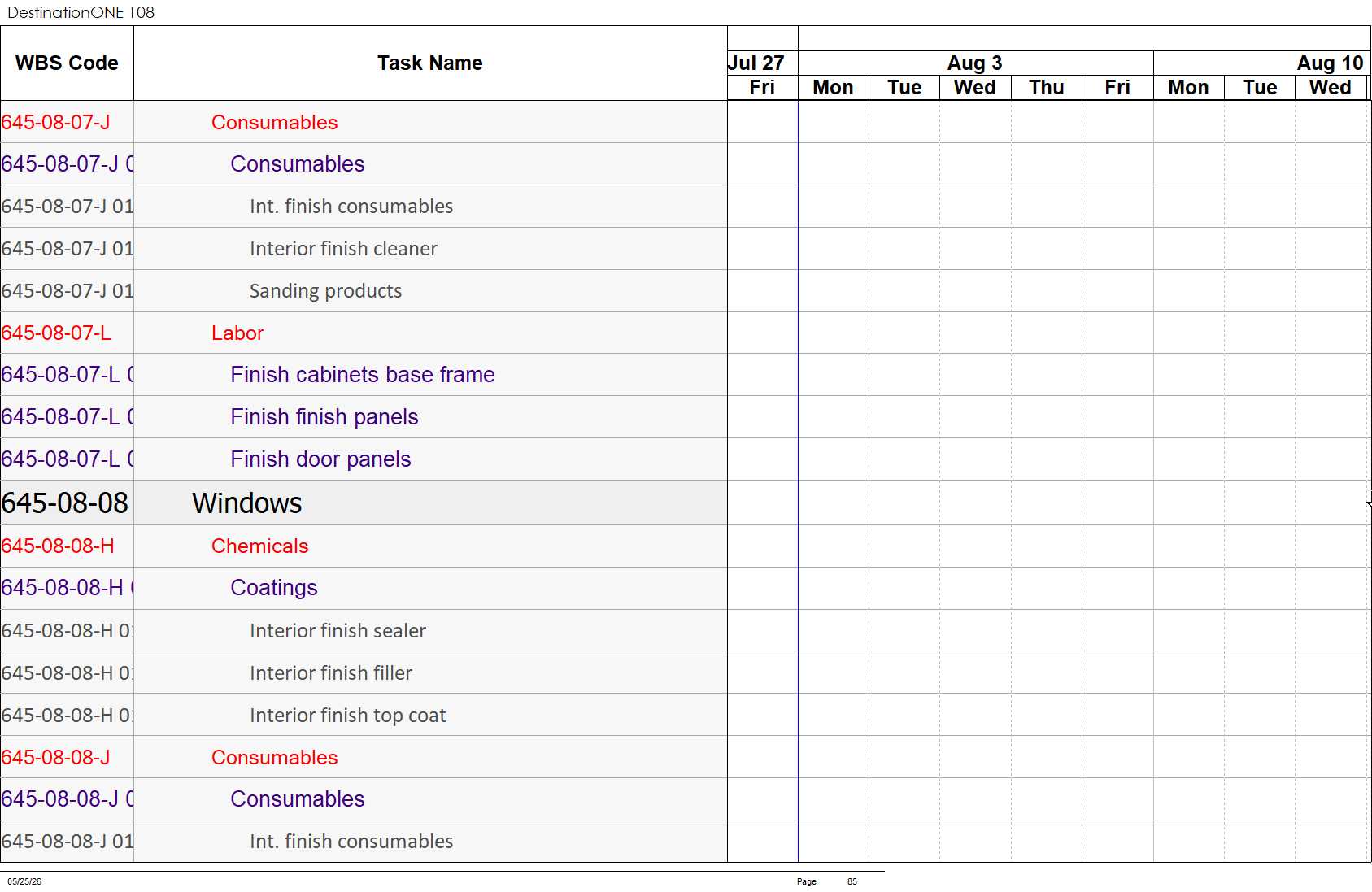Click WBS code beside Finish door panels

(68, 459)
